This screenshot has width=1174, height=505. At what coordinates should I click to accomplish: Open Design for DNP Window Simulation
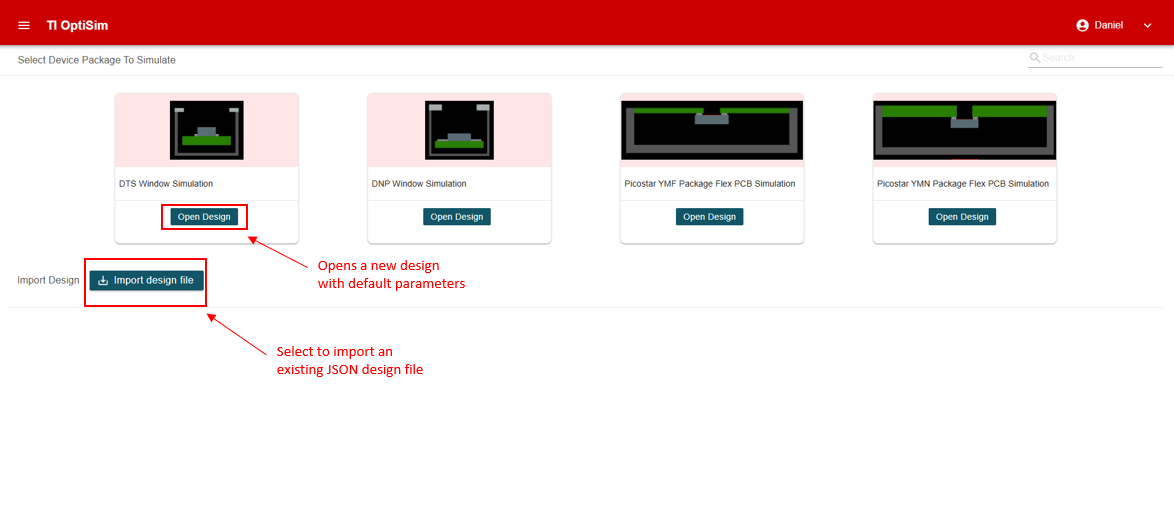pos(457,217)
